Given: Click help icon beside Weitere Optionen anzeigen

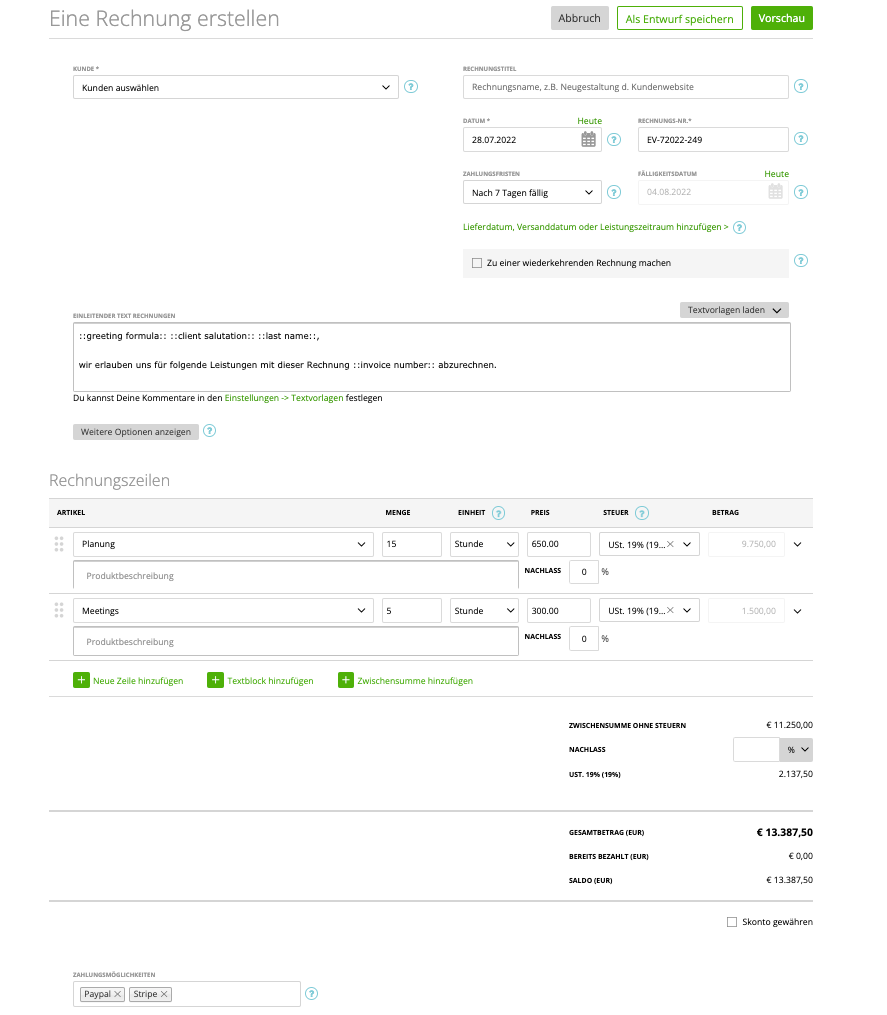Looking at the screenshot, I should [x=210, y=431].
